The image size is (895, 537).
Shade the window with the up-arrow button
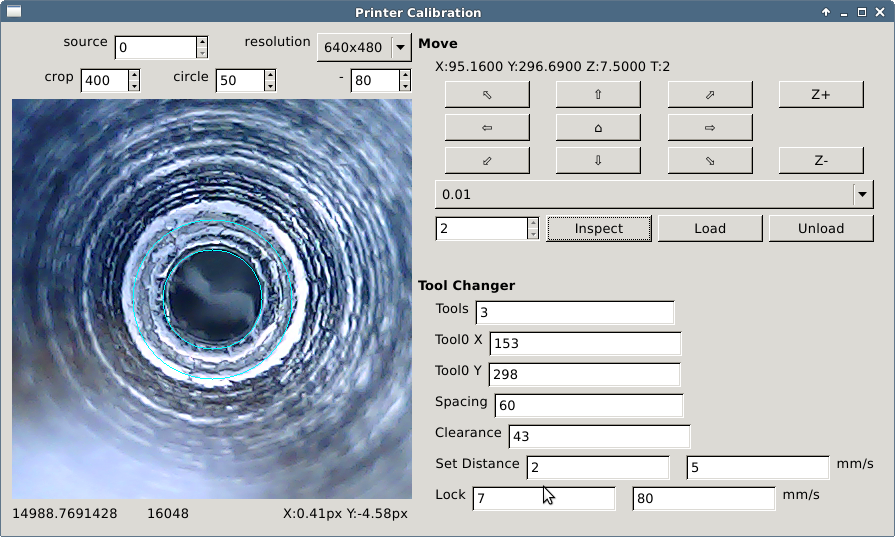825,12
